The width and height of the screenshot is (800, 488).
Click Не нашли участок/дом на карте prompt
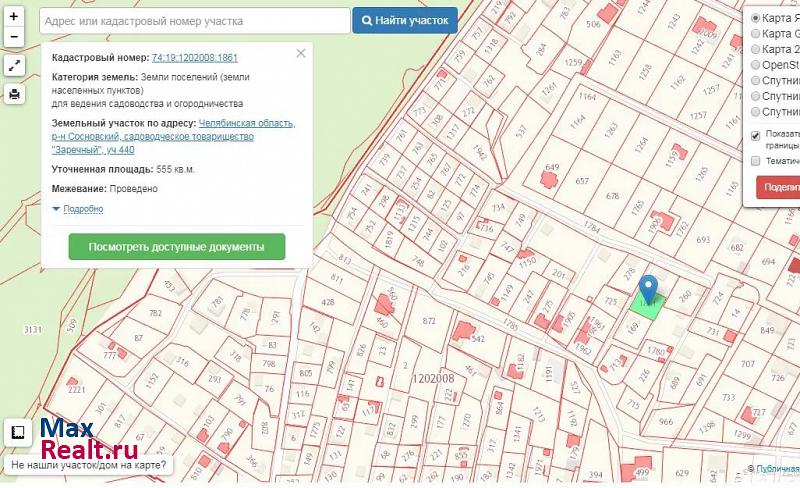coord(90,466)
